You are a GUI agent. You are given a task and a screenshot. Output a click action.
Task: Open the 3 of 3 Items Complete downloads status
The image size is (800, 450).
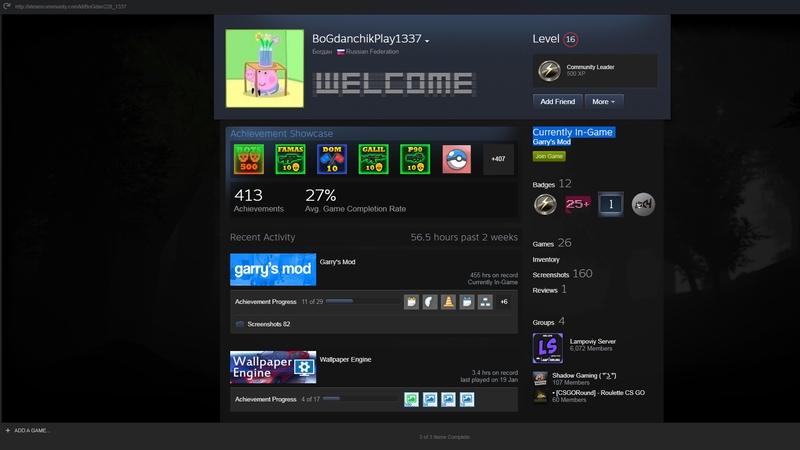[x=444, y=437]
